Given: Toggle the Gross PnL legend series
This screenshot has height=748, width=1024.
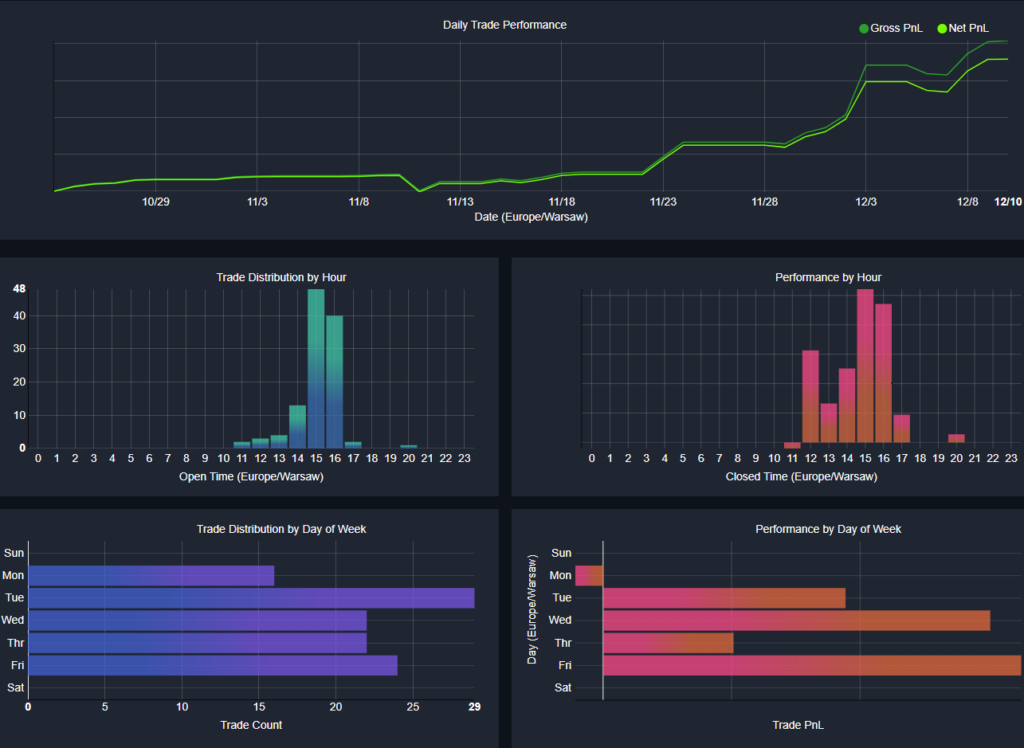Looking at the screenshot, I should point(897,28).
